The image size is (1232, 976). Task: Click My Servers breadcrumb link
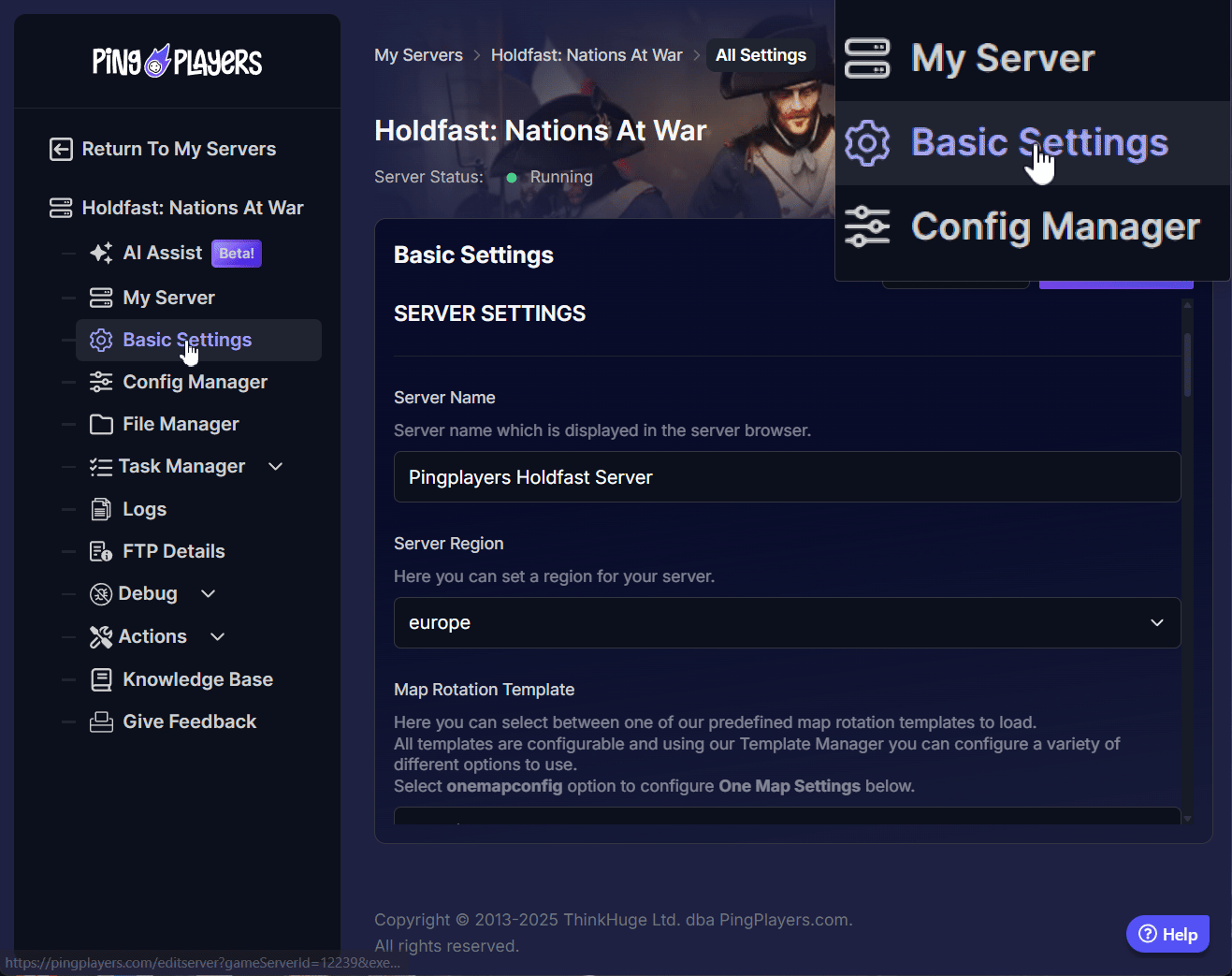[419, 55]
